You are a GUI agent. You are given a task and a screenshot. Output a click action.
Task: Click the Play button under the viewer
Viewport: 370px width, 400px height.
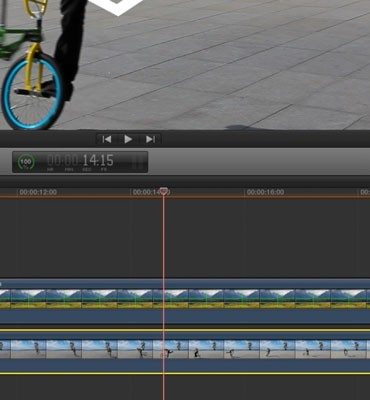pos(128,139)
